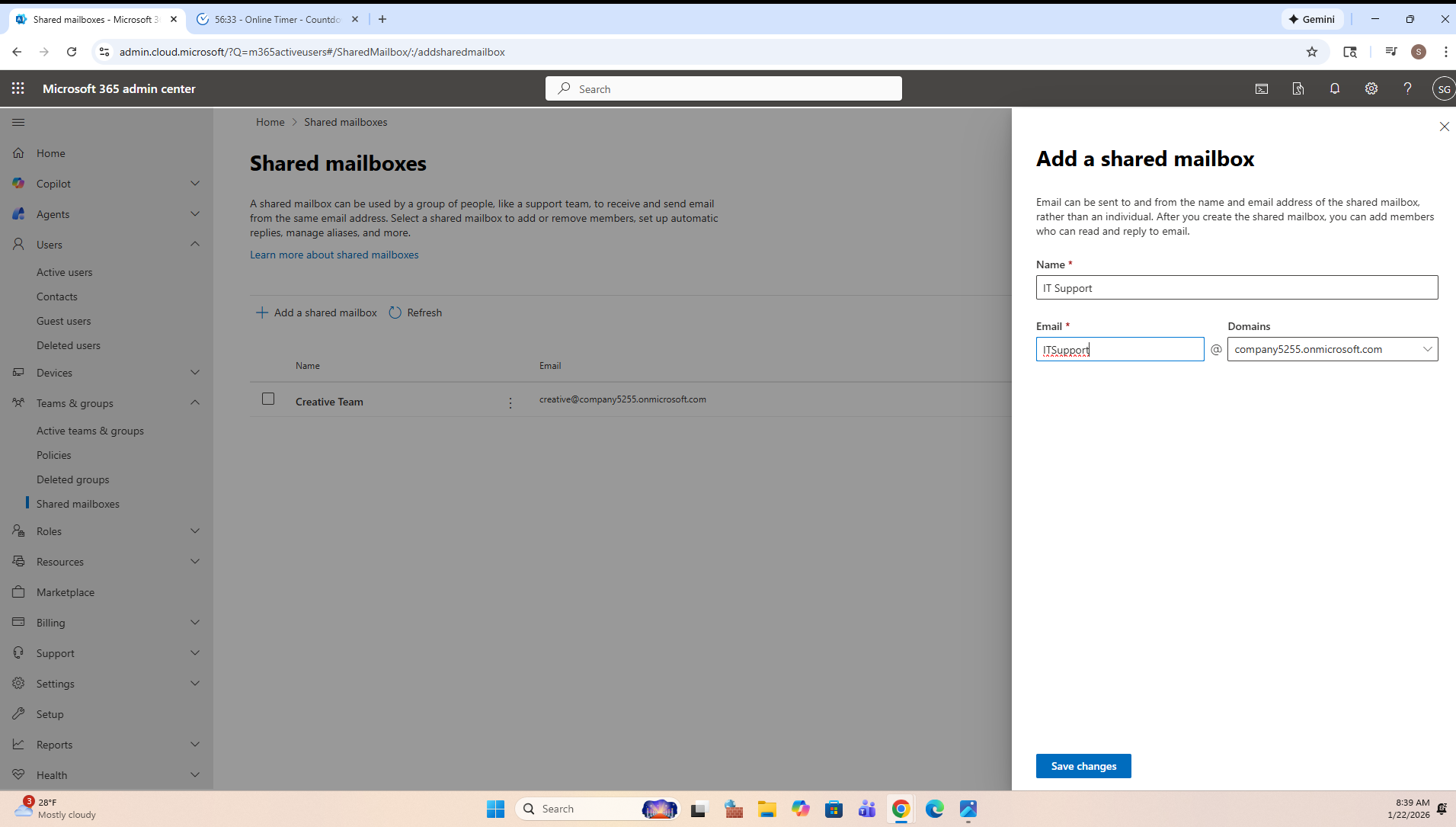Expand the Support nav section
This screenshot has height=827, width=1456.
[x=195, y=652]
